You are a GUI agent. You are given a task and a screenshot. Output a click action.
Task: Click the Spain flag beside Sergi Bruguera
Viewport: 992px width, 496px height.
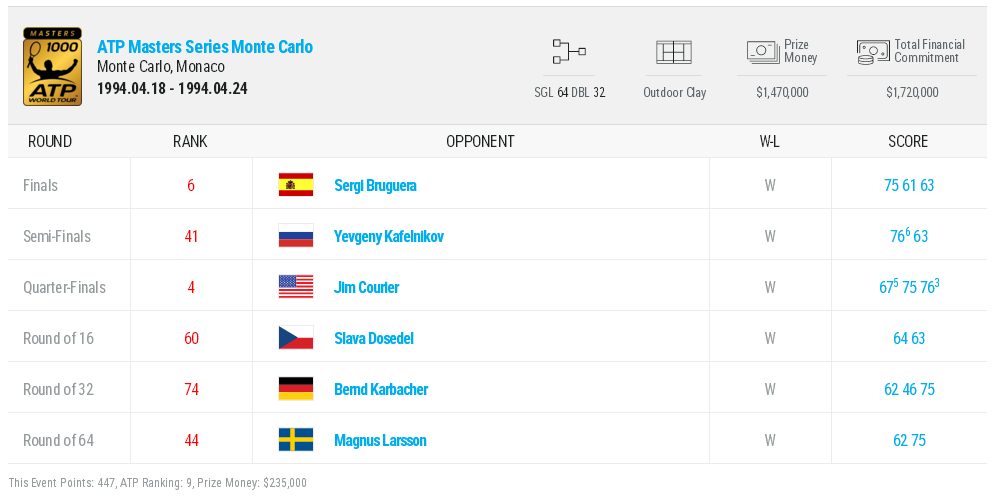[x=296, y=185]
